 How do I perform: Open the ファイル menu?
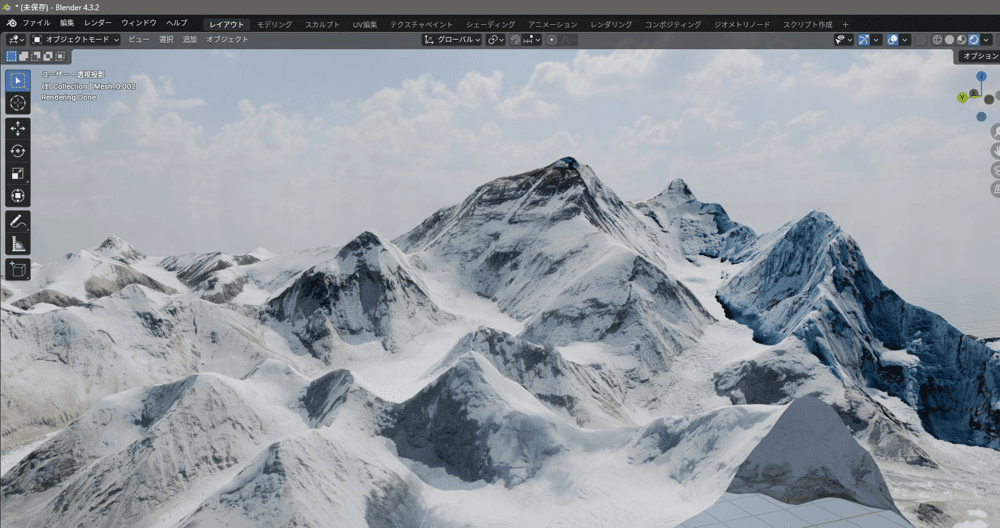tap(36, 23)
